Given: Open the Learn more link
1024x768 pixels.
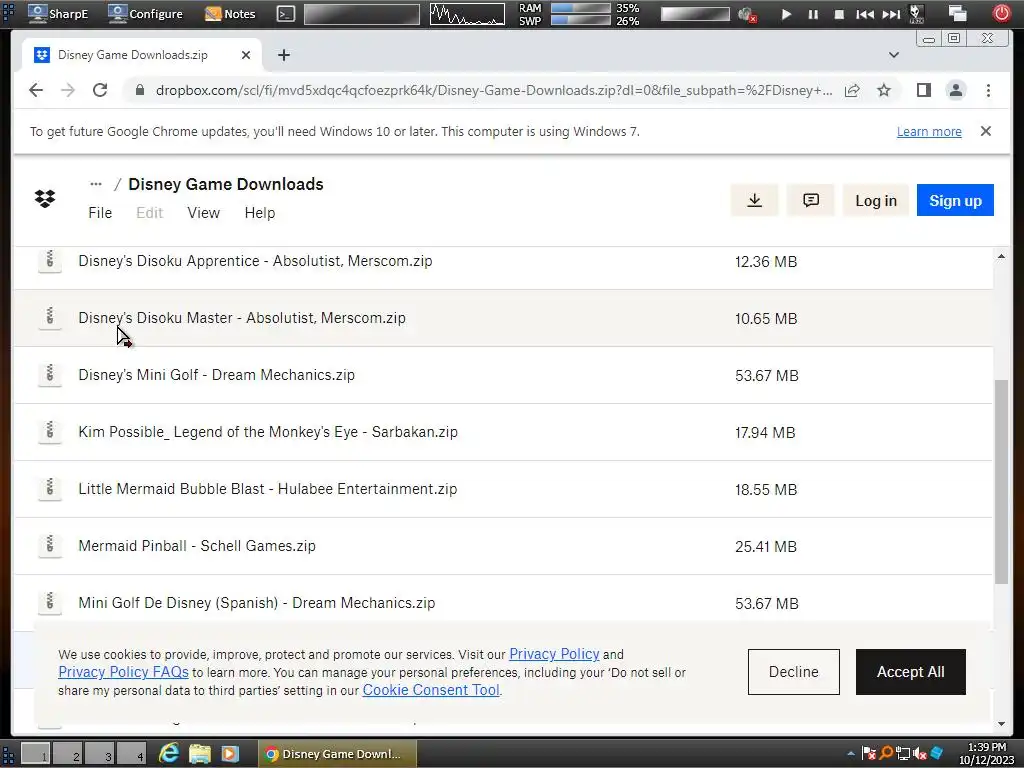Looking at the screenshot, I should pos(929,132).
